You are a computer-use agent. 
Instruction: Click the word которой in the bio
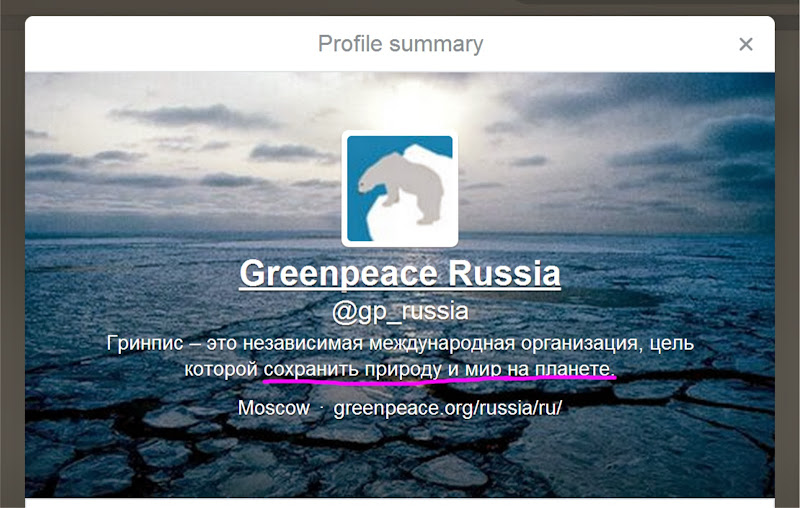[220, 369]
